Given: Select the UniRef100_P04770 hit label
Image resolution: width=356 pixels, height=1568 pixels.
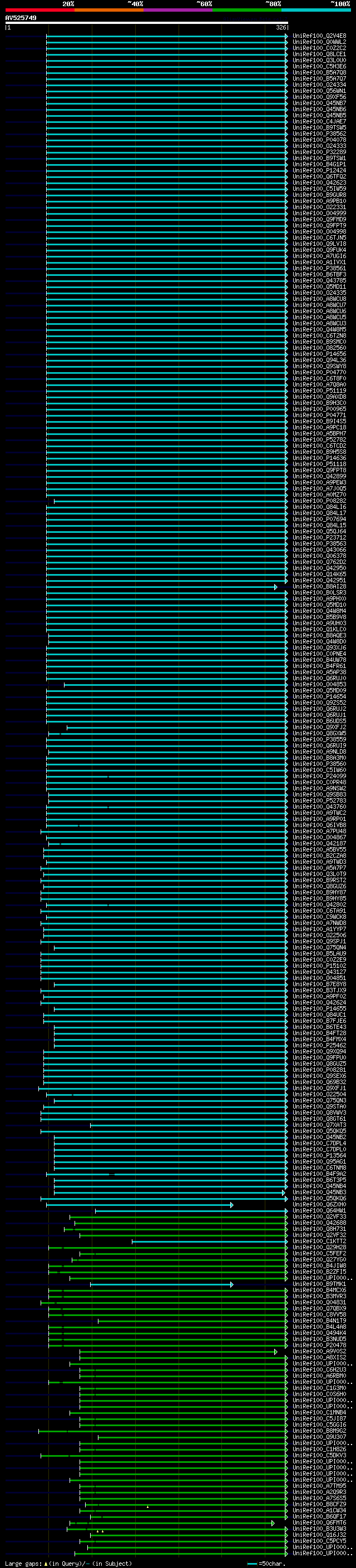Looking at the screenshot, I should click(319, 373).
